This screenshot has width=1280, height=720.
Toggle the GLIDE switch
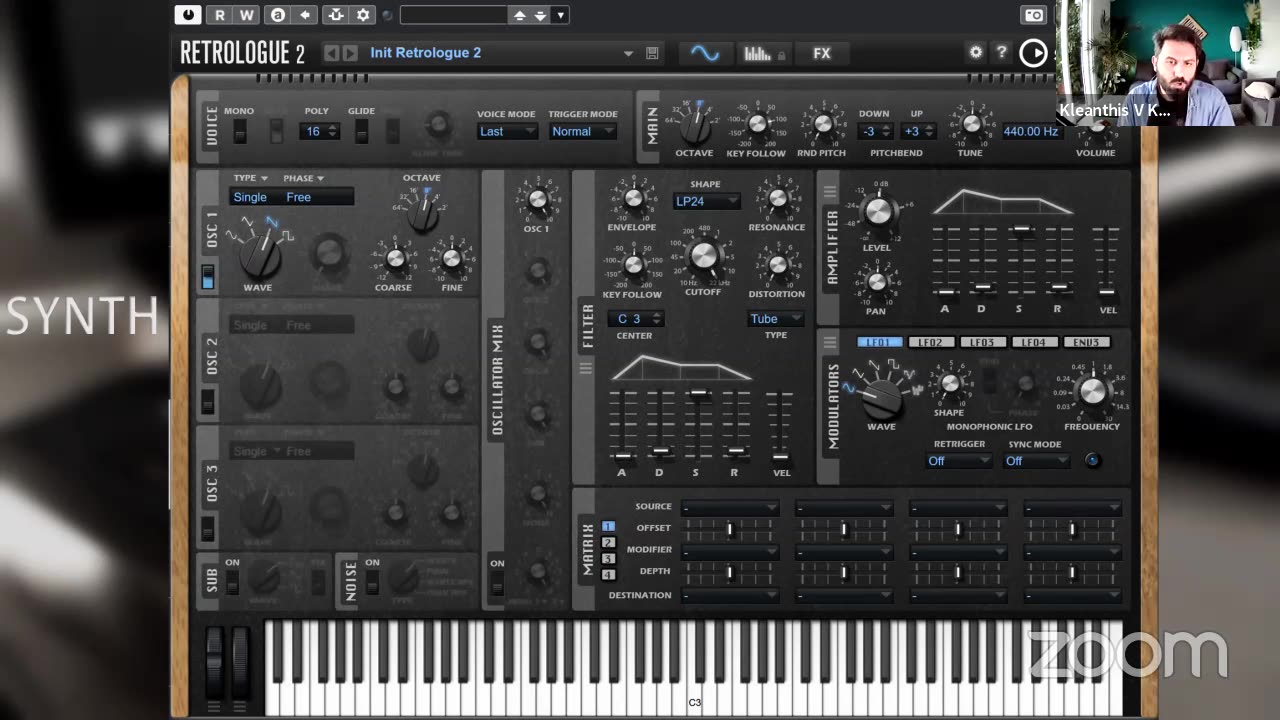point(361,131)
